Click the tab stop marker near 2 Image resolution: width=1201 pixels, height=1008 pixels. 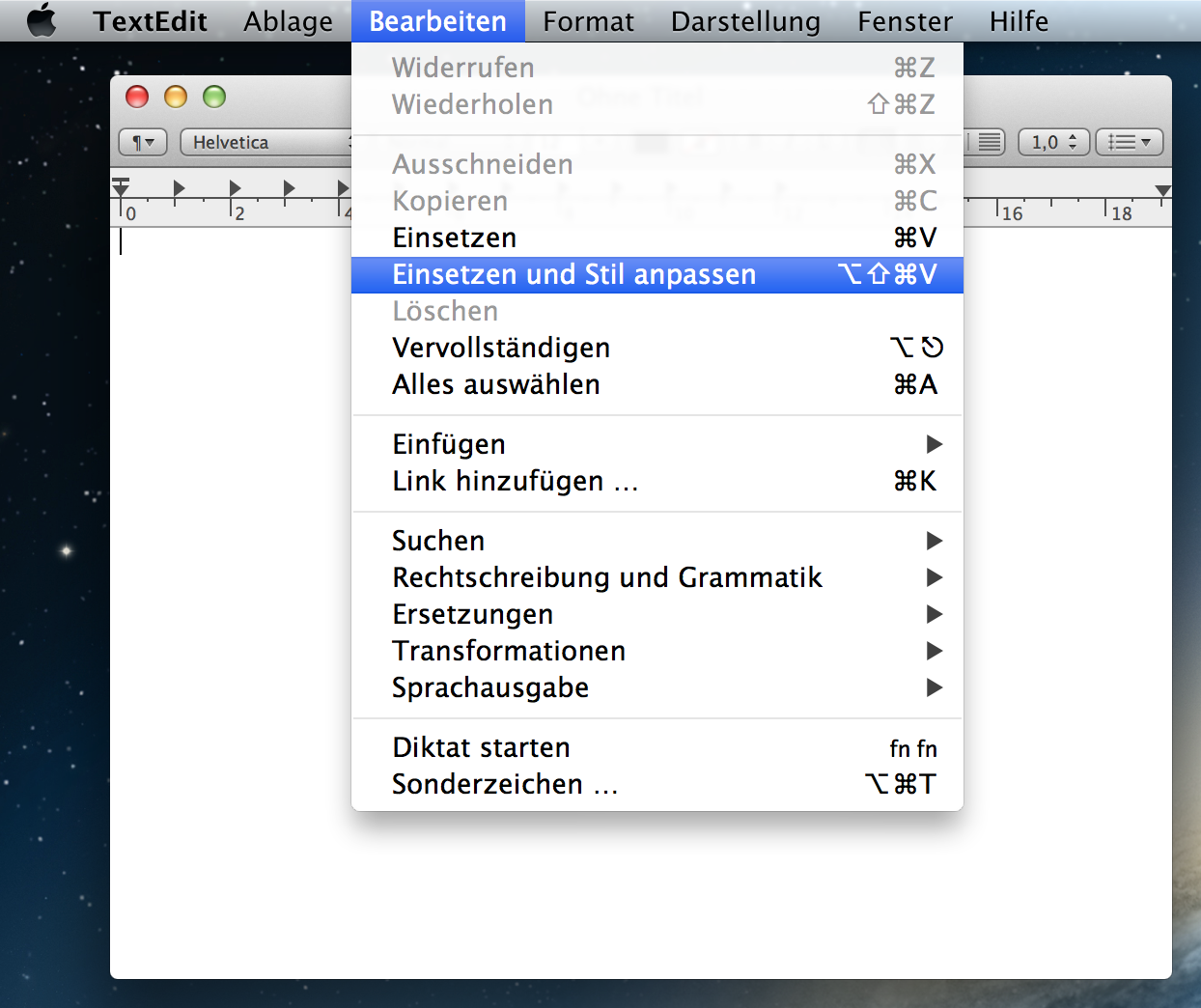pyautogui.click(x=235, y=188)
